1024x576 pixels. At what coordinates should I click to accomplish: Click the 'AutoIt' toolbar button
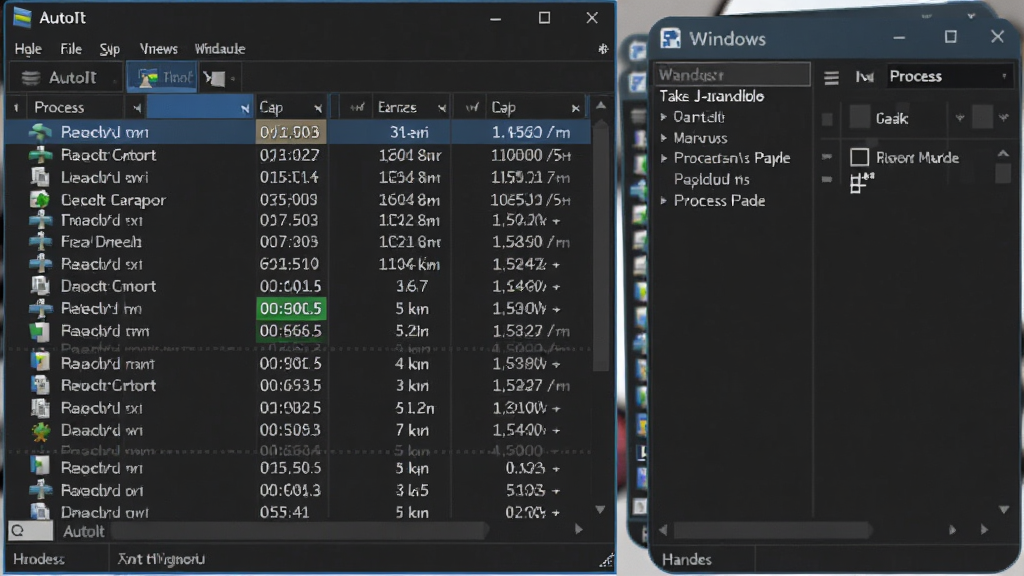64,78
